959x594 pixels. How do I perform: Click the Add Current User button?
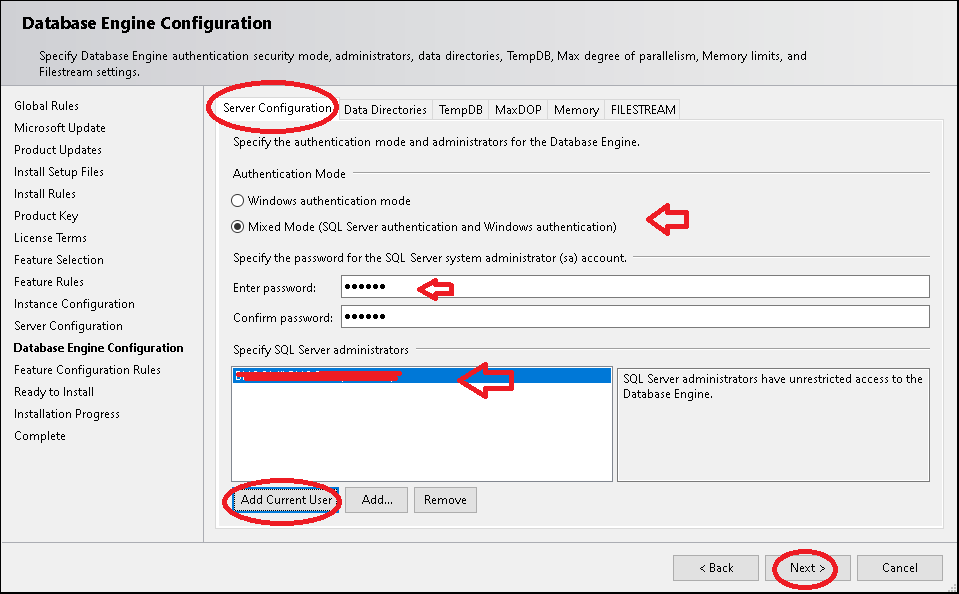click(x=286, y=500)
